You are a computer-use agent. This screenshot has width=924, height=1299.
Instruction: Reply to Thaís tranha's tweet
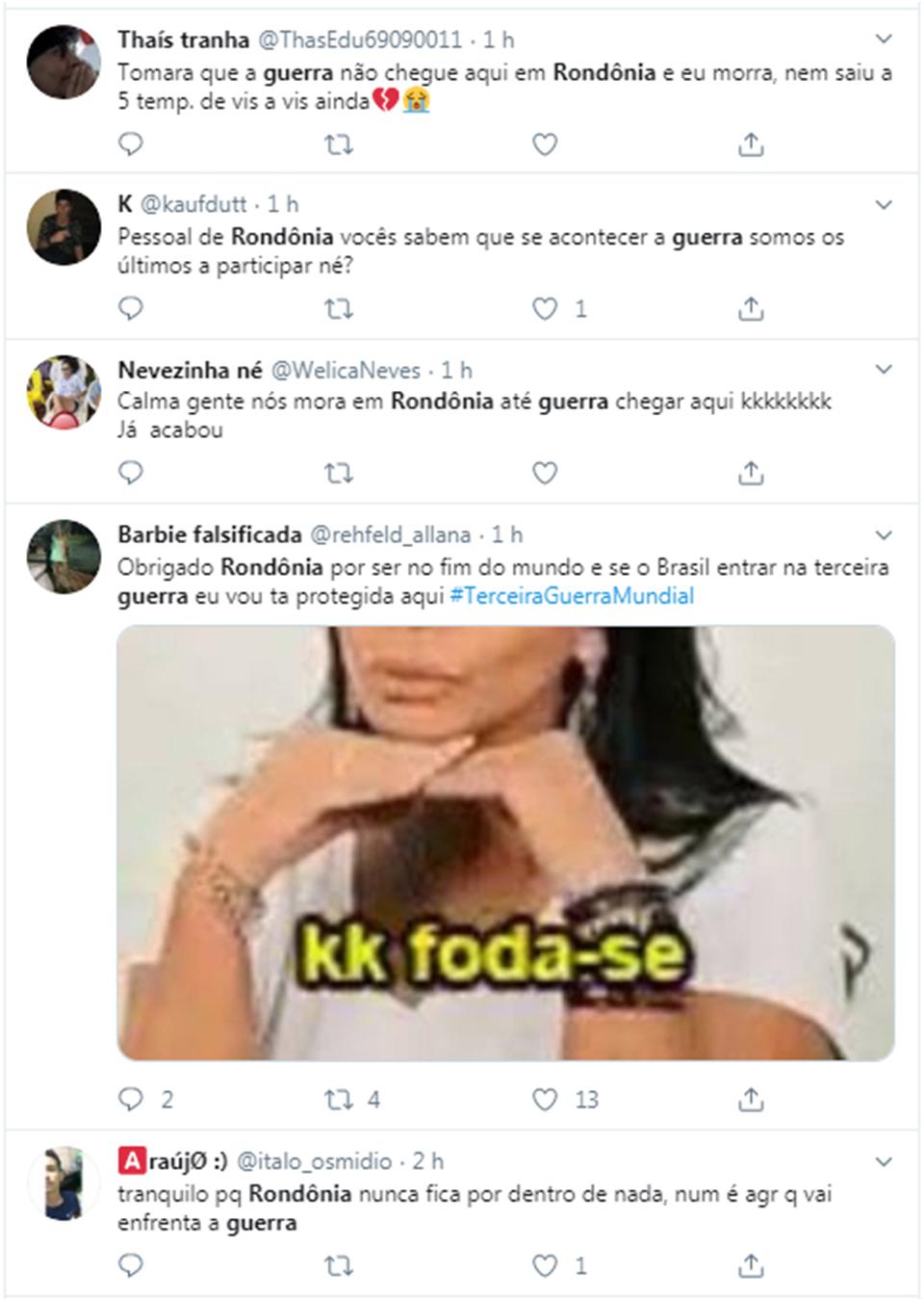[130, 144]
